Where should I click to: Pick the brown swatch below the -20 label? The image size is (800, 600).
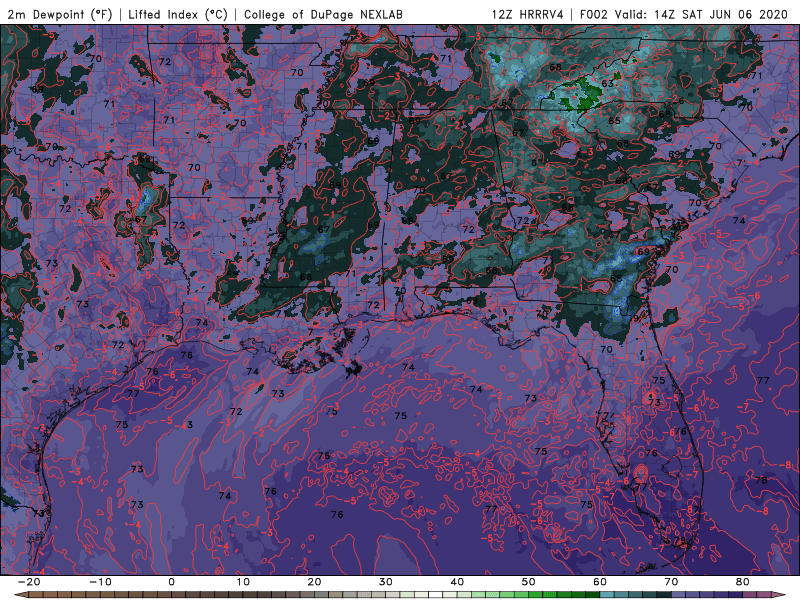point(36,595)
